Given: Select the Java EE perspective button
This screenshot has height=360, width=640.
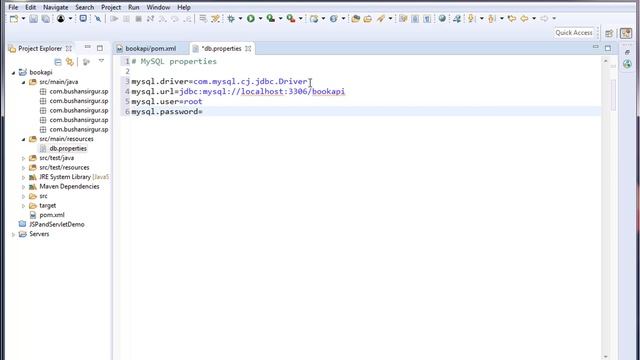Looking at the screenshot, I should click(x=626, y=33).
